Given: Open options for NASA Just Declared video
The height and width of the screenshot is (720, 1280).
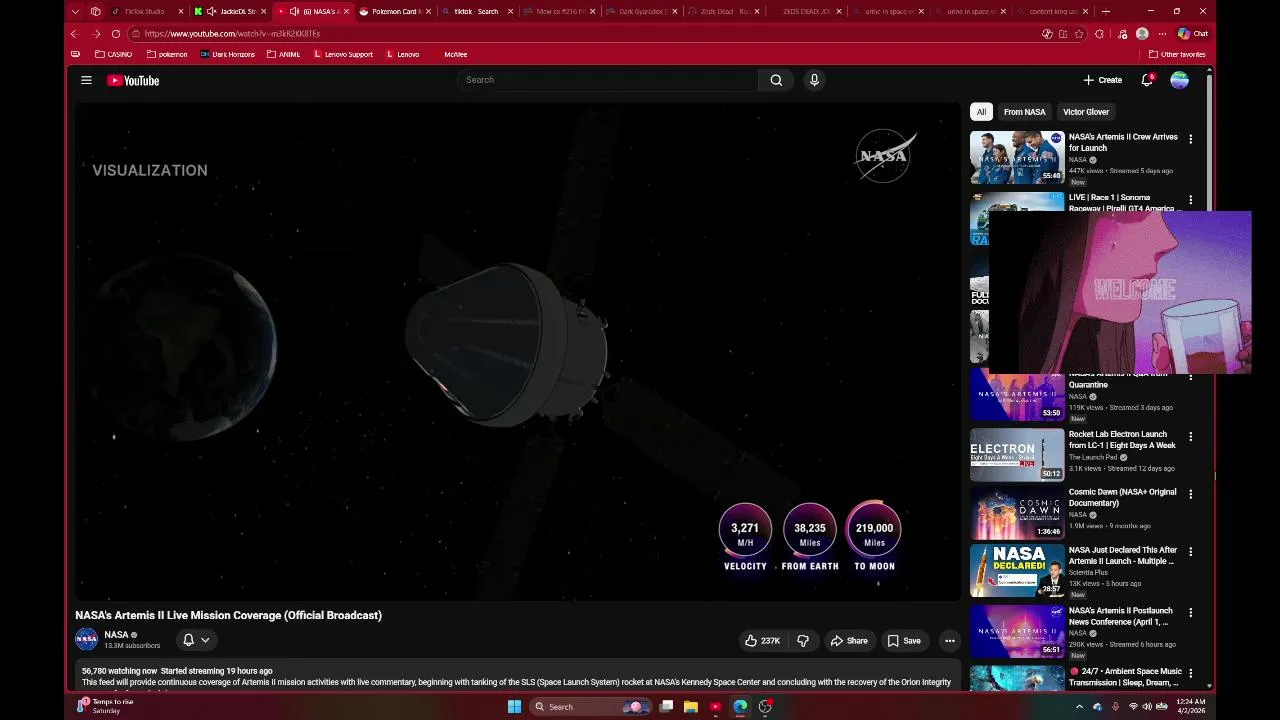Looking at the screenshot, I should point(1190,551).
